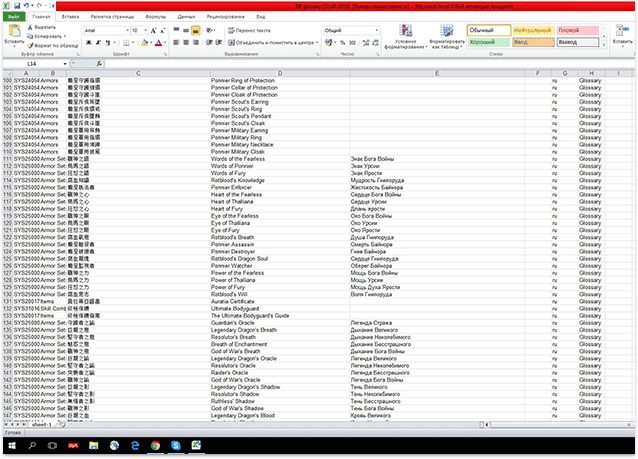
Task: Open the font size 10 dropdown
Action: (x=146, y=31)
